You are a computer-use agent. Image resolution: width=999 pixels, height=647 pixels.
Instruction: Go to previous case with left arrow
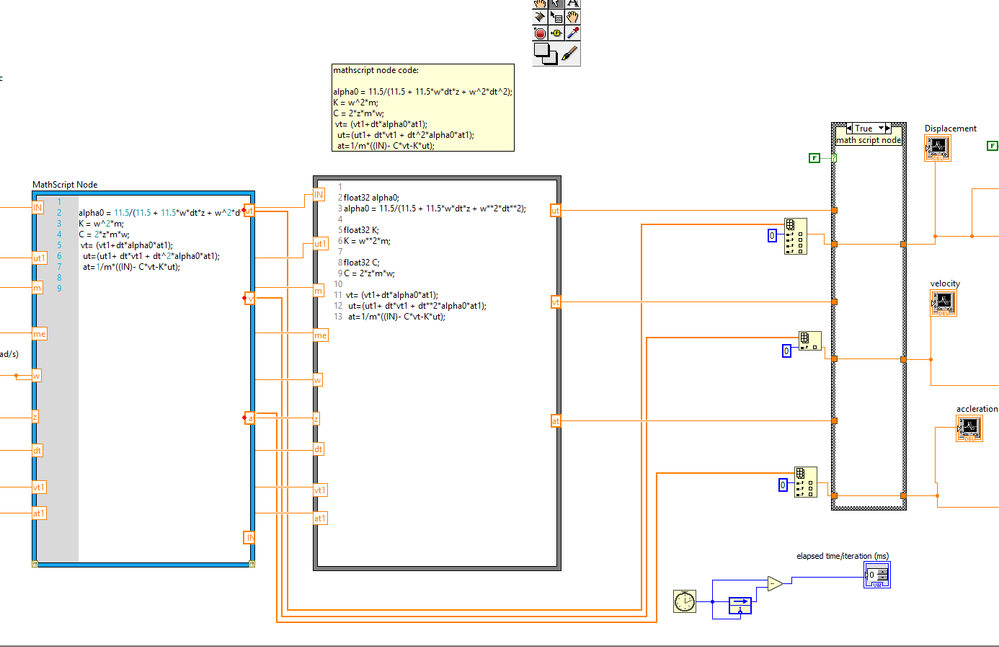(x=849, y=129)
